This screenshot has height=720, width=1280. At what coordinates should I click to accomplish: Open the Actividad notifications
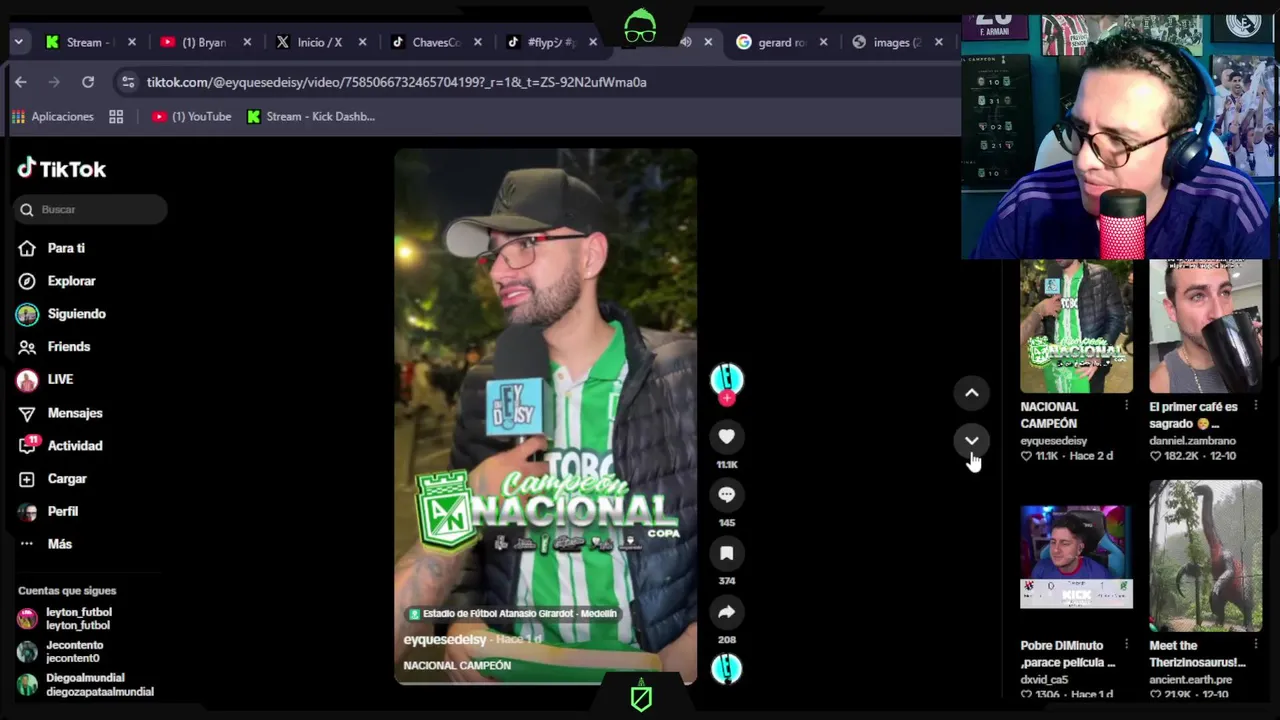(75, 446)
